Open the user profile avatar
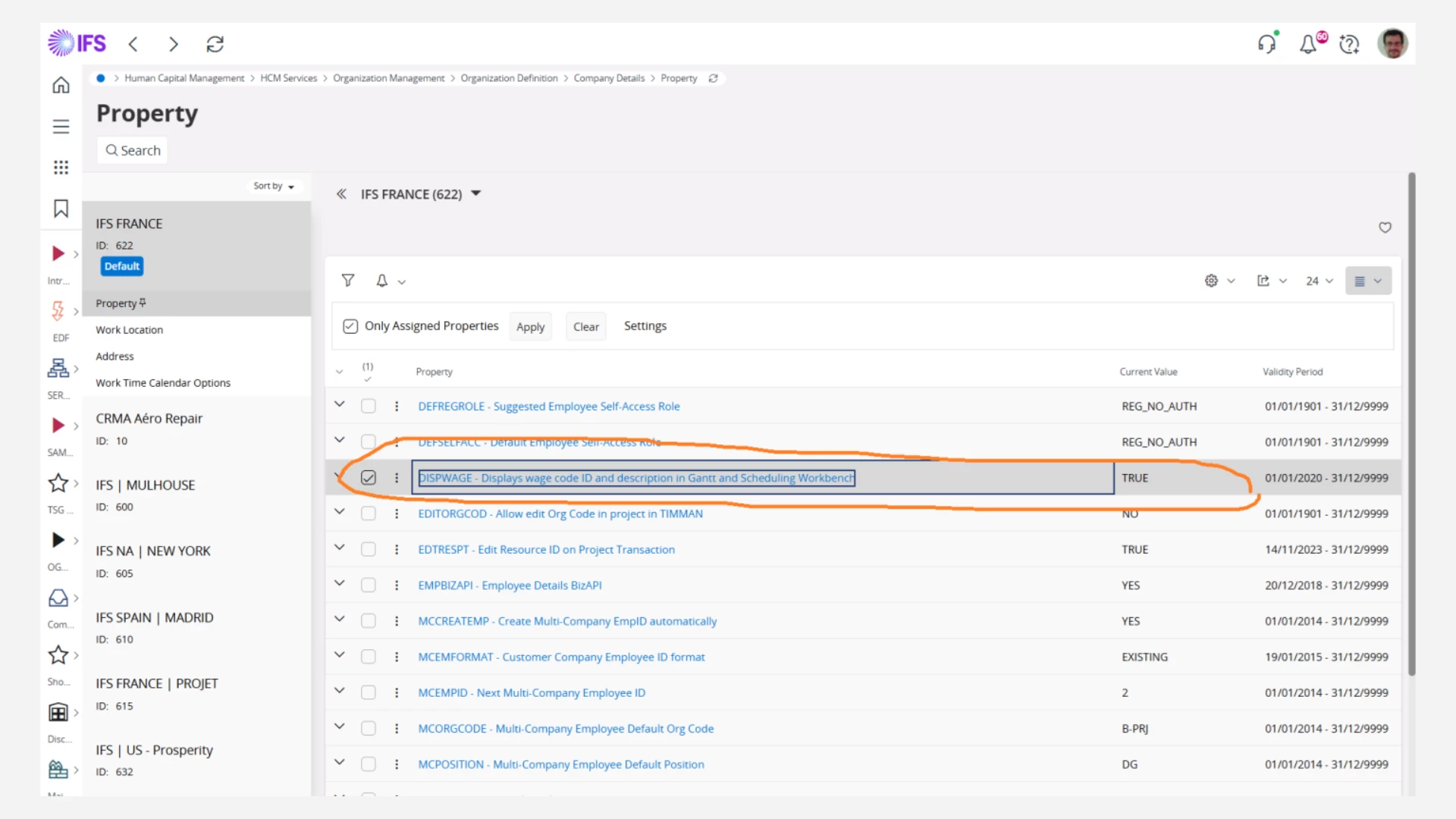Image resolution: width=1456 pixels, height=819 pixels. click(x=1392, y=43)
